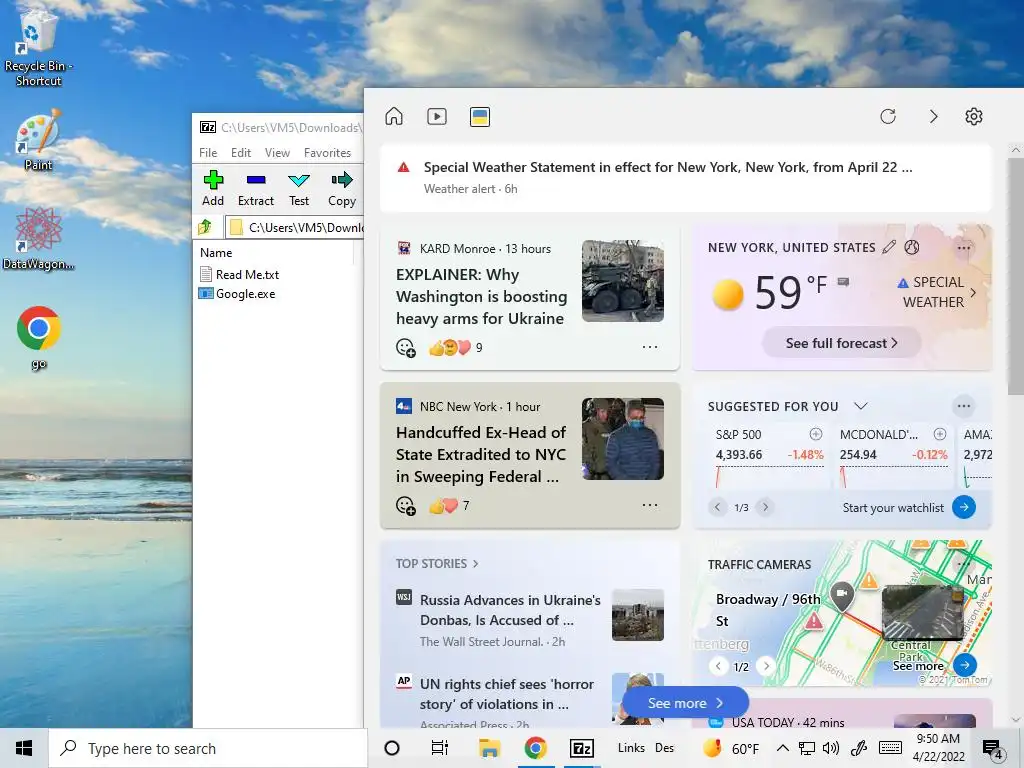This screenshot has height=768, width=1024.
Task: Expand Suggested For You dropdown chevron
Action: click(861, 406)
